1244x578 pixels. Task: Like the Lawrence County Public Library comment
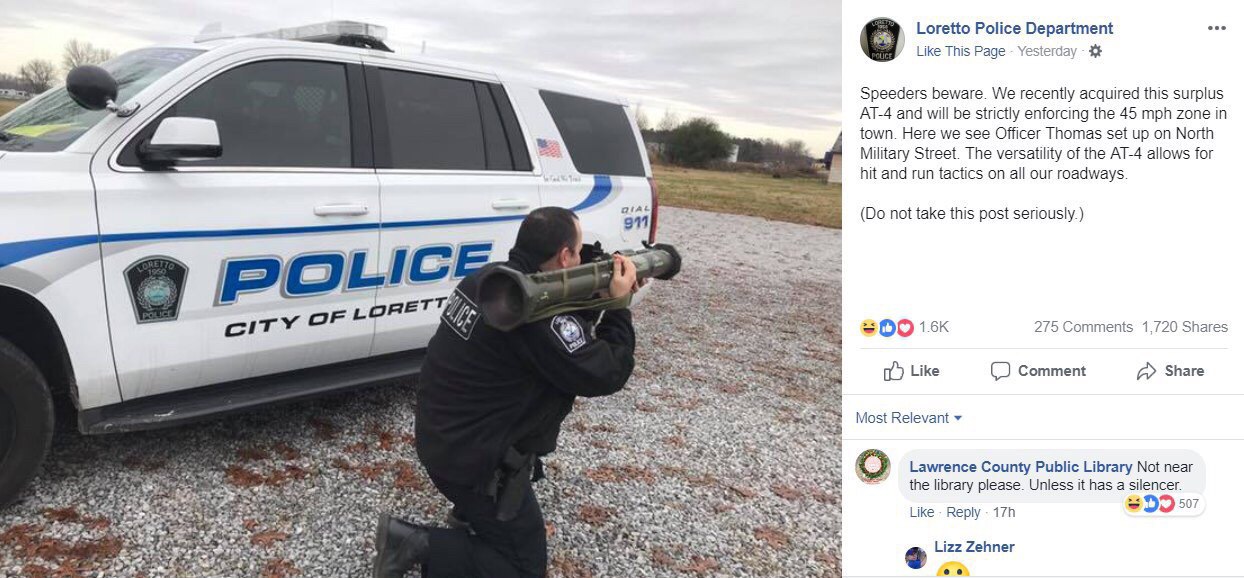(x=922, y=512)
